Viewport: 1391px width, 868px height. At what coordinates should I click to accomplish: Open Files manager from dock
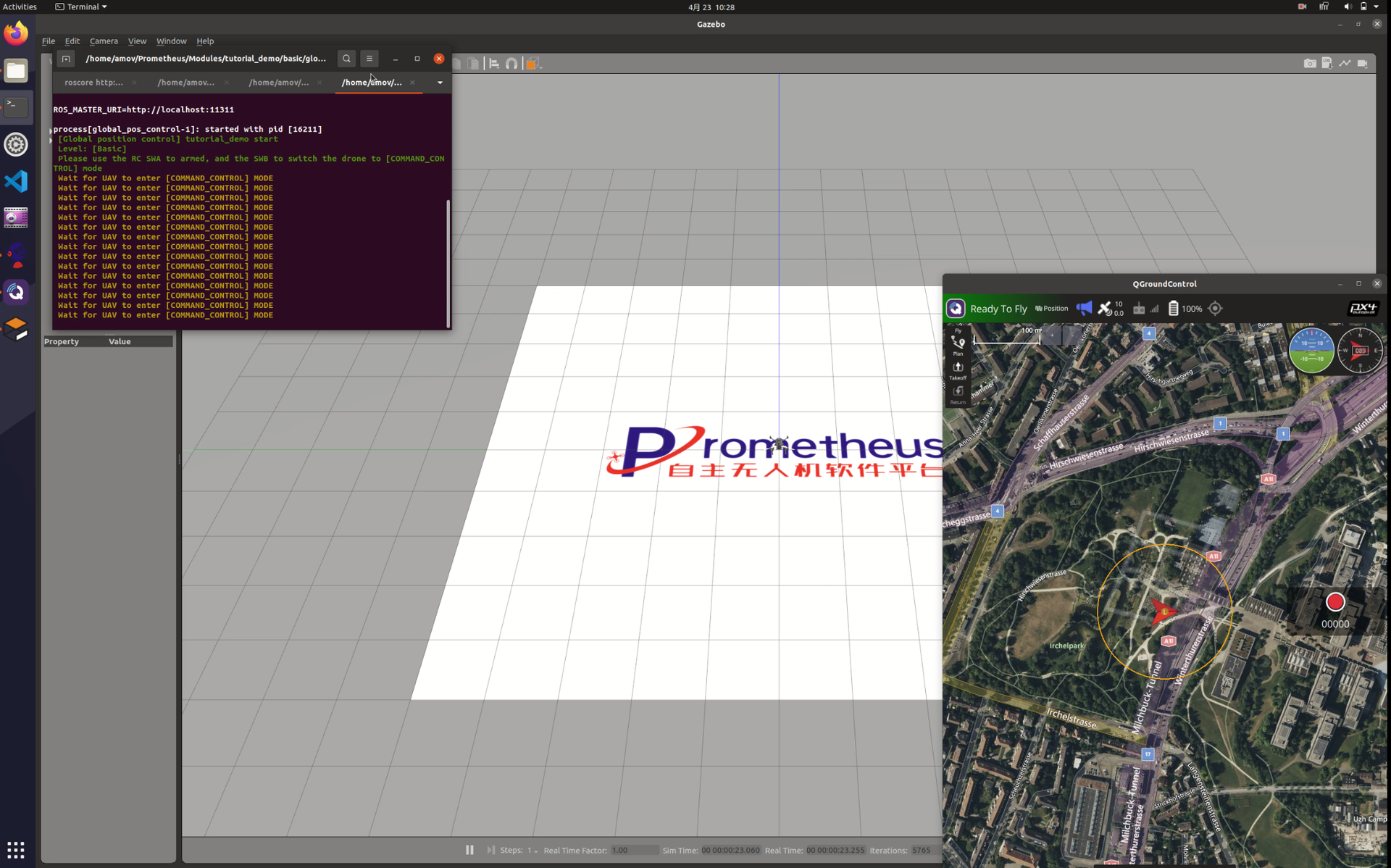(x=16, y=71)
